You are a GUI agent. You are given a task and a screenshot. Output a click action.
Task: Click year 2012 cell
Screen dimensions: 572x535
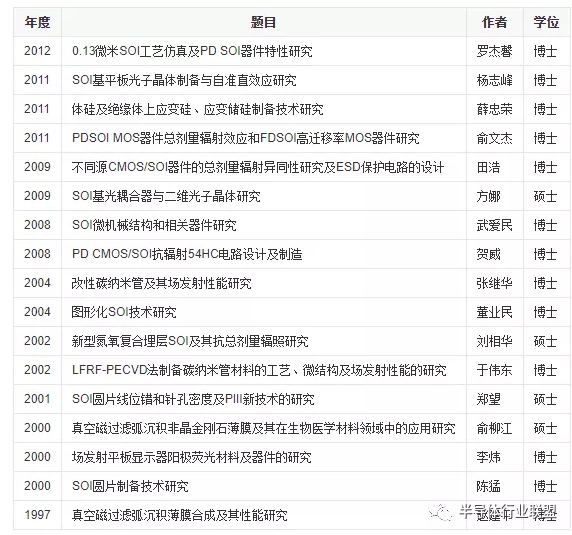(x=37, y=51)
